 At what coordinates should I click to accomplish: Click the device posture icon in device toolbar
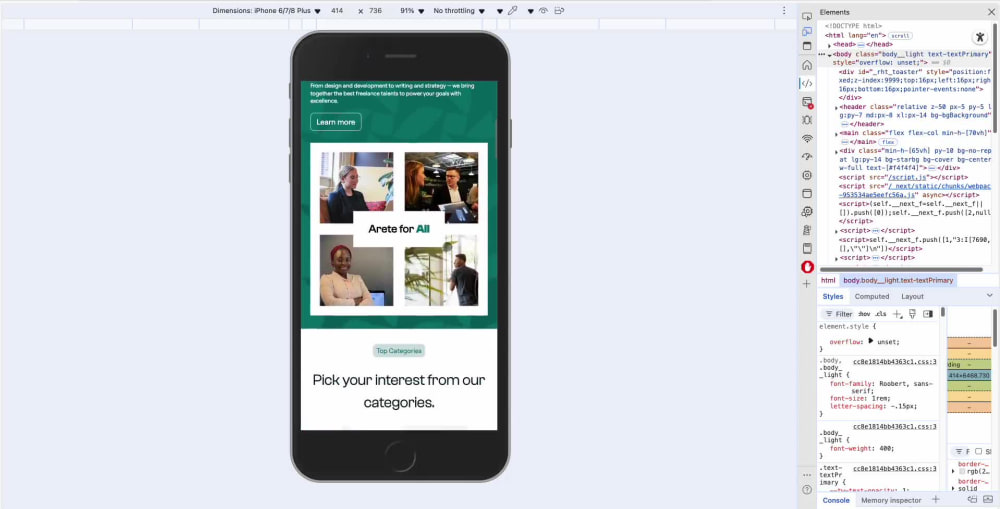pyautogui.click(x=559, y=11)
